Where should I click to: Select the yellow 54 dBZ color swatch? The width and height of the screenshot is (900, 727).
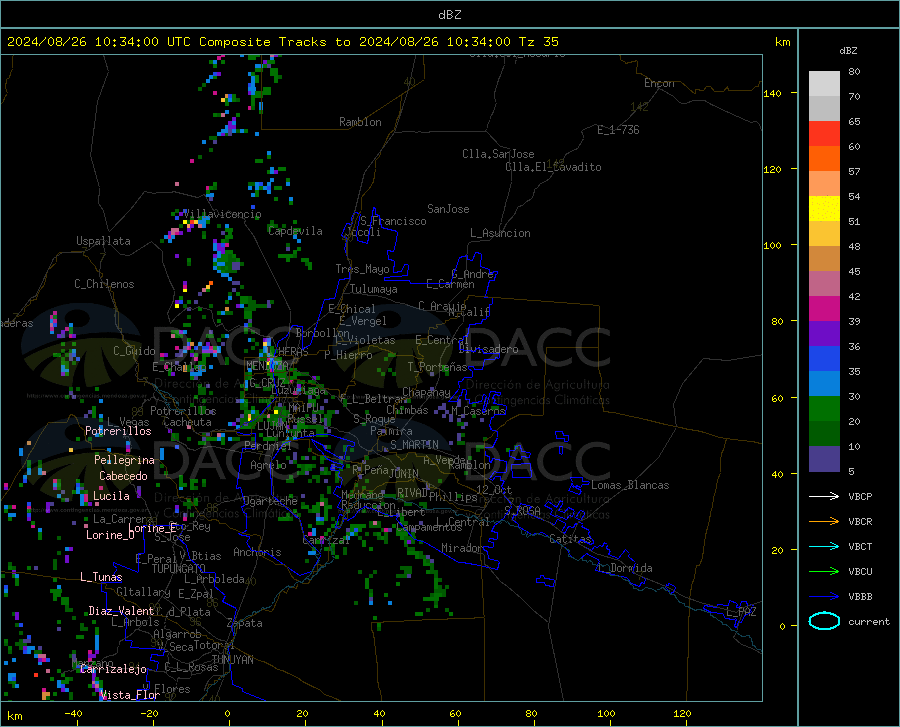click(824, 209)
